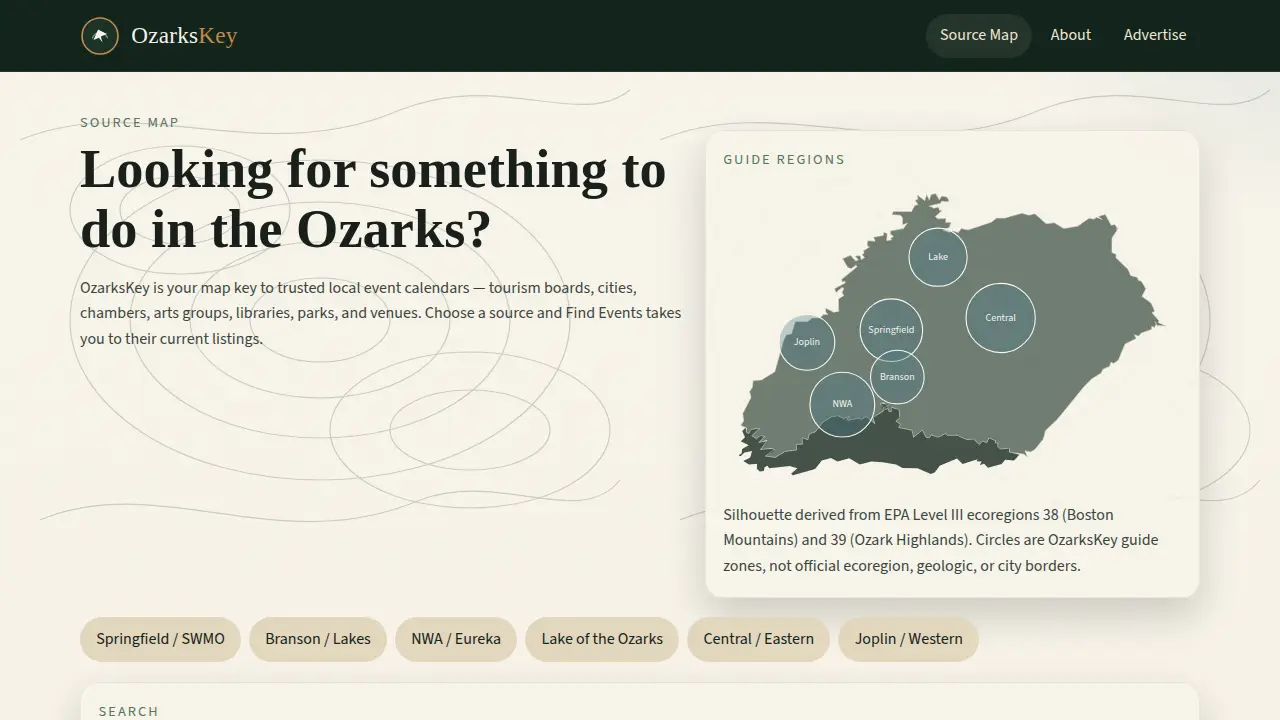
Task: Choose the NWA zone circle
Action: coord(842,404)
